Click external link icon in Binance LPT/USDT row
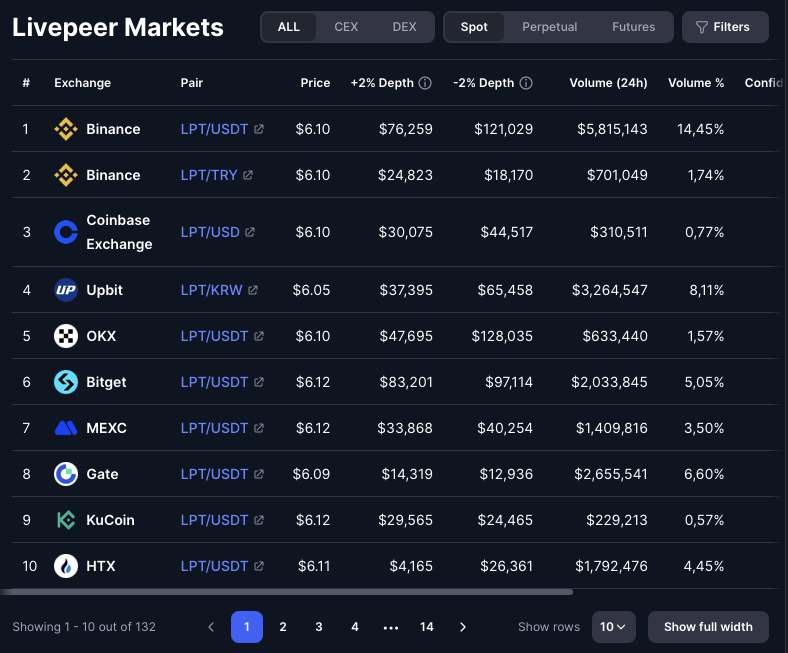The image size is (788, 653). point(259,129)
